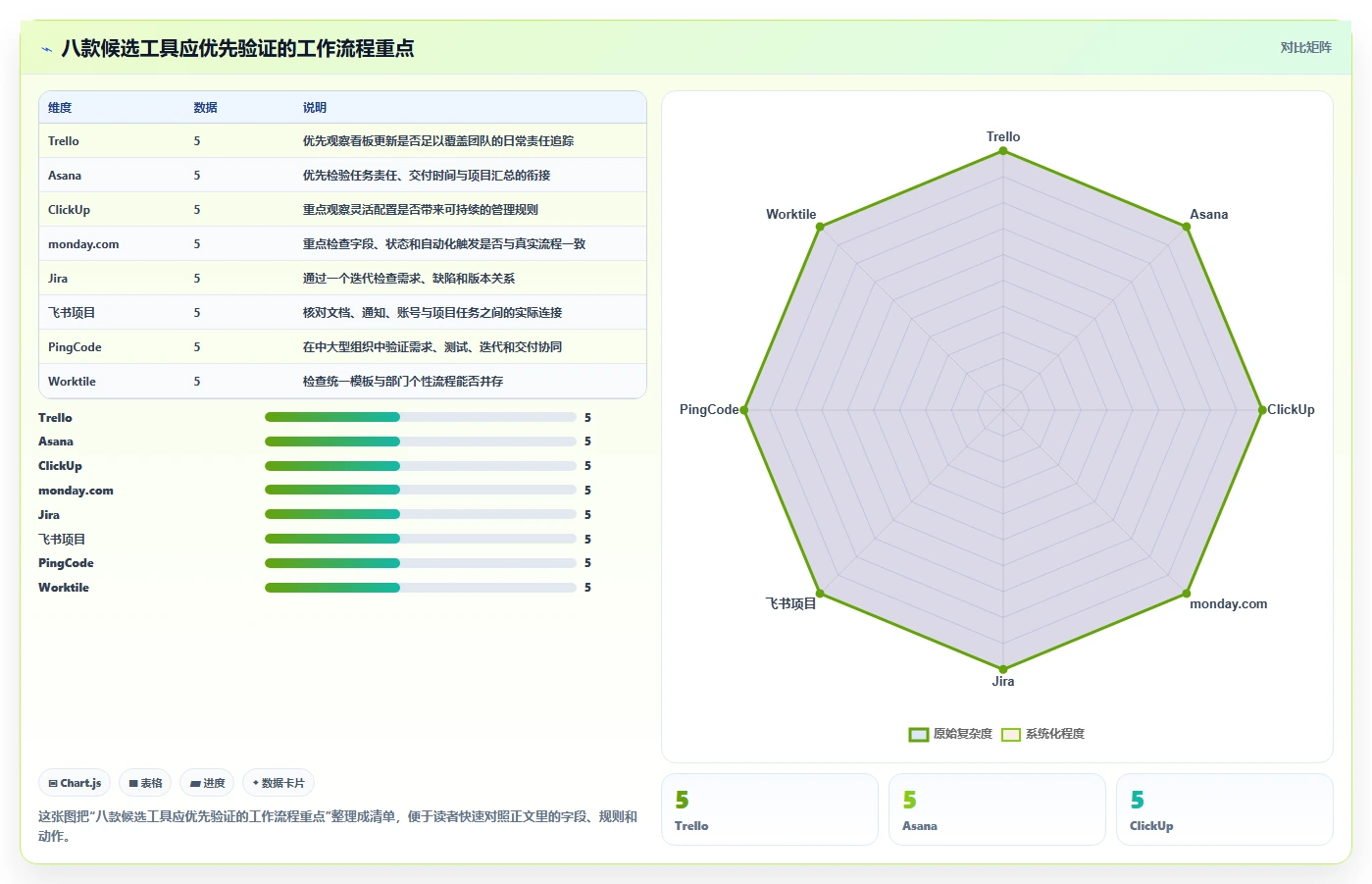
Task: Click the Trello progress bar
Action: pyautogui.click(x=420, y=417)
